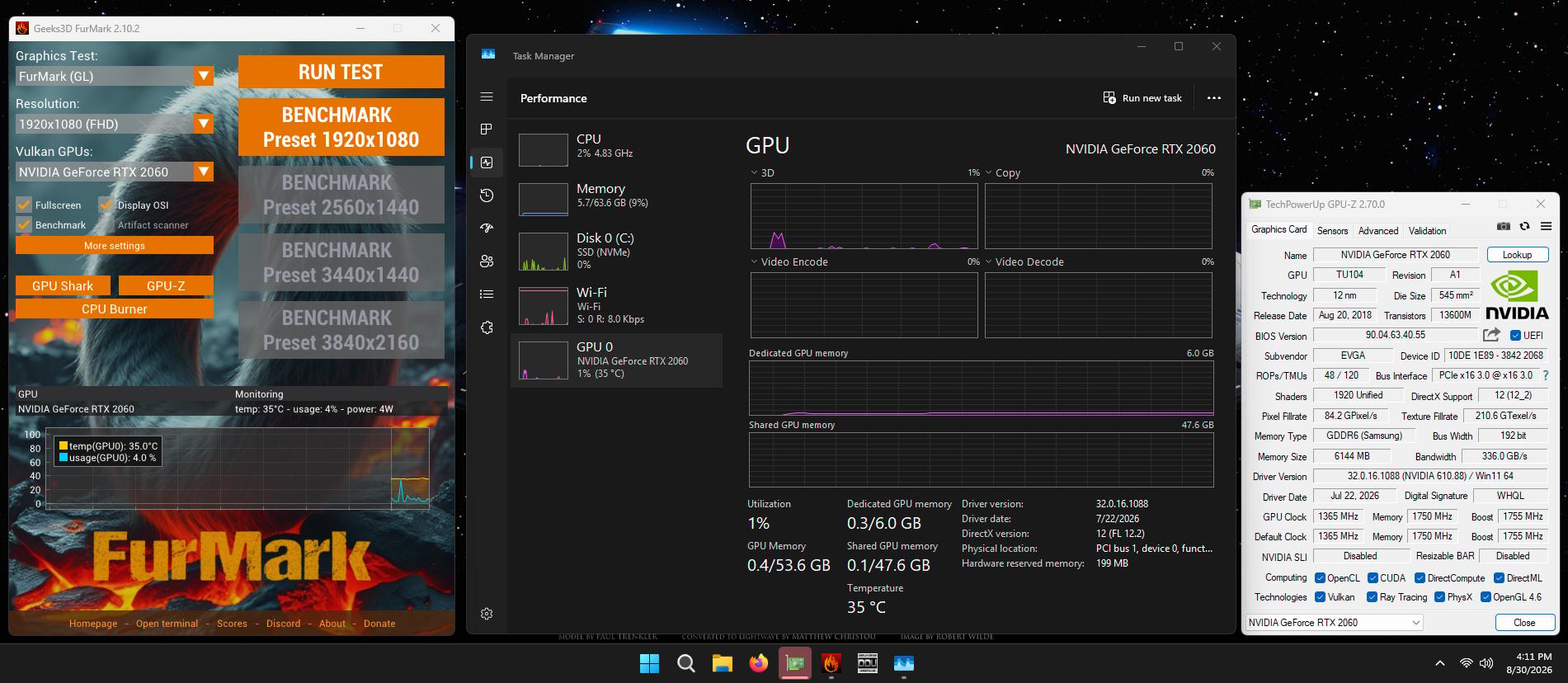Expand the Copy engine graph selector
The width and height of the screenshot is (1568, 683).
pyautogui.click(x=988, y=173)
